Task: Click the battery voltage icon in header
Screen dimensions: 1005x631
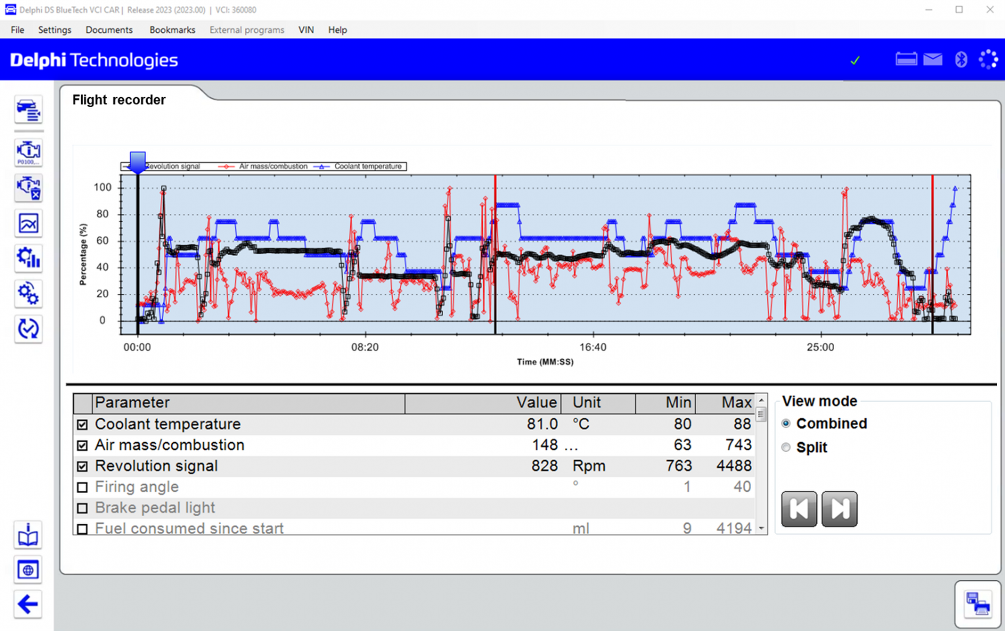Action: 906,60
